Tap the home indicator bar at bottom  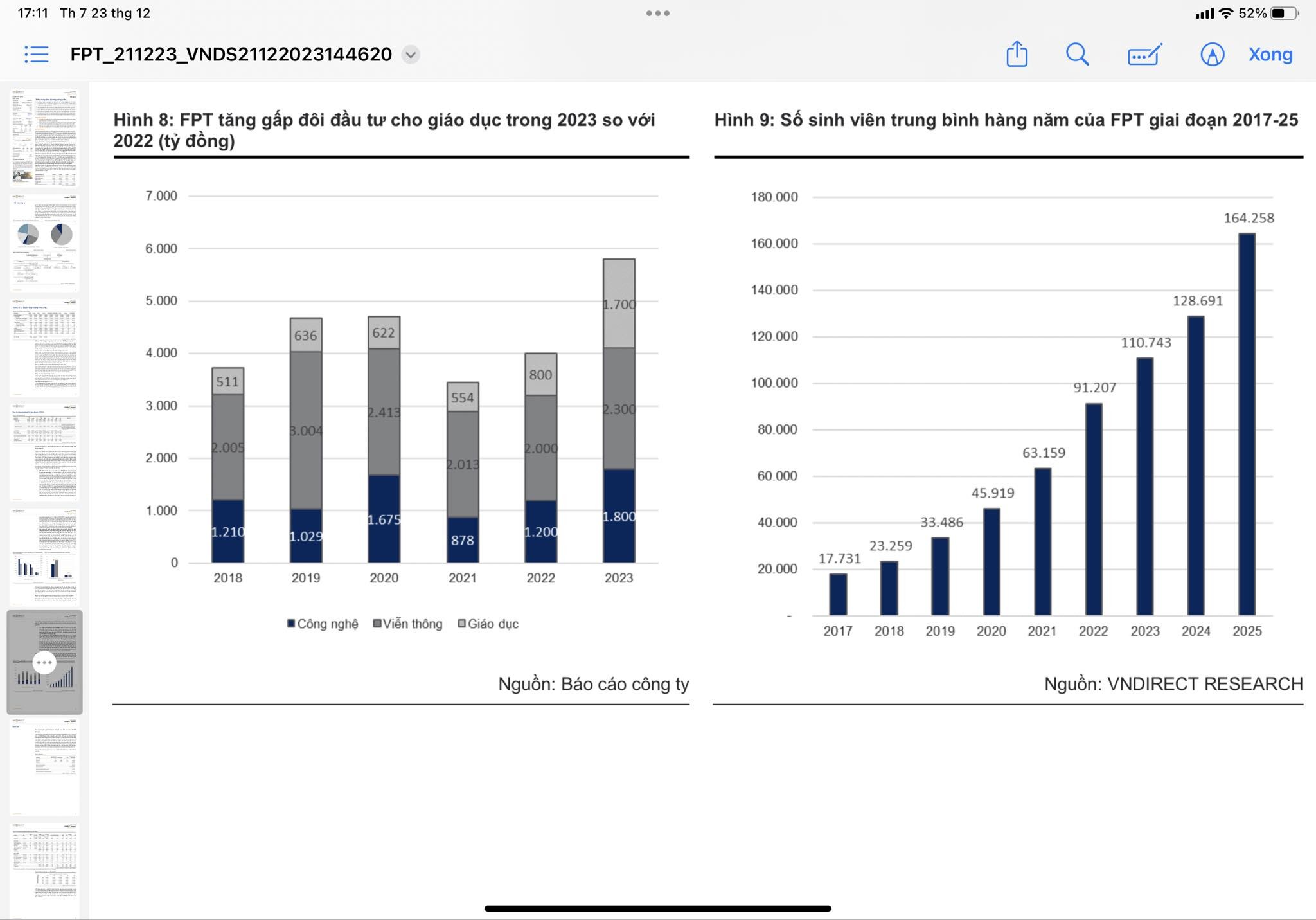(658, 908)
